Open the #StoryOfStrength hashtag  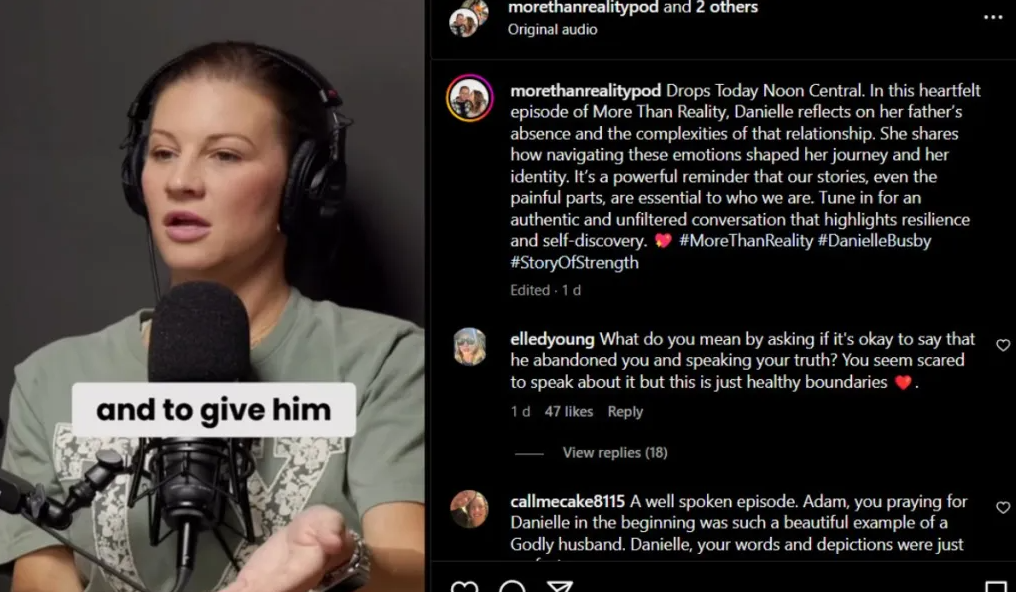574,262
